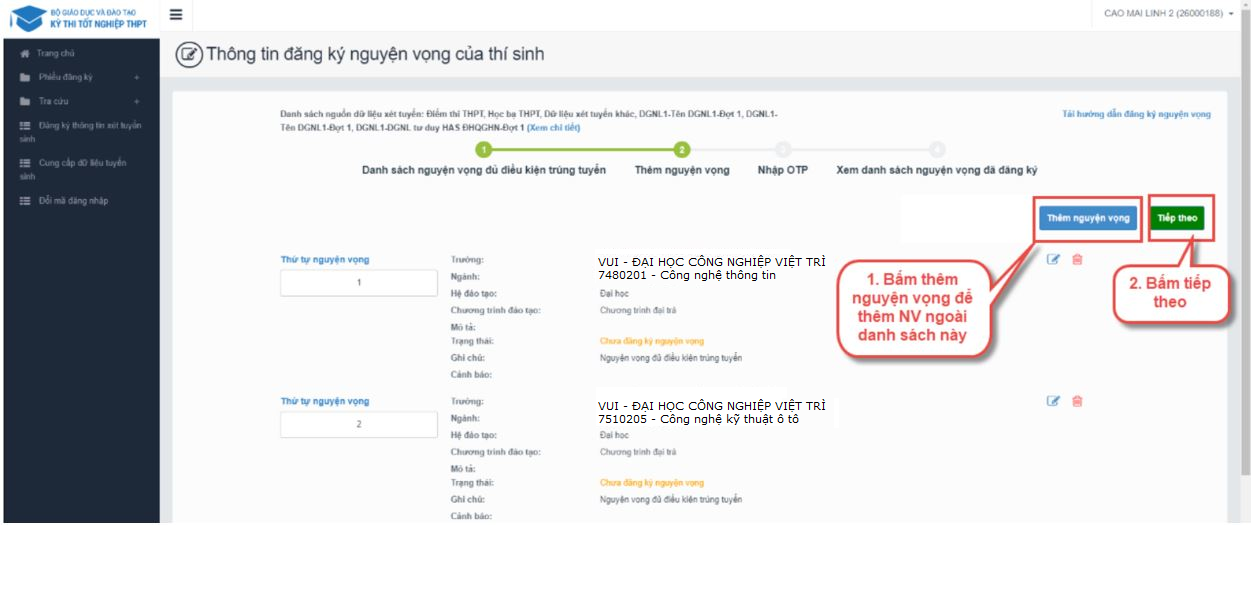This screenshot has height=591, width=1251.
Task: Open Đăng ký thông tin xét tuyển sinh
Action: (x=80, y=132)
